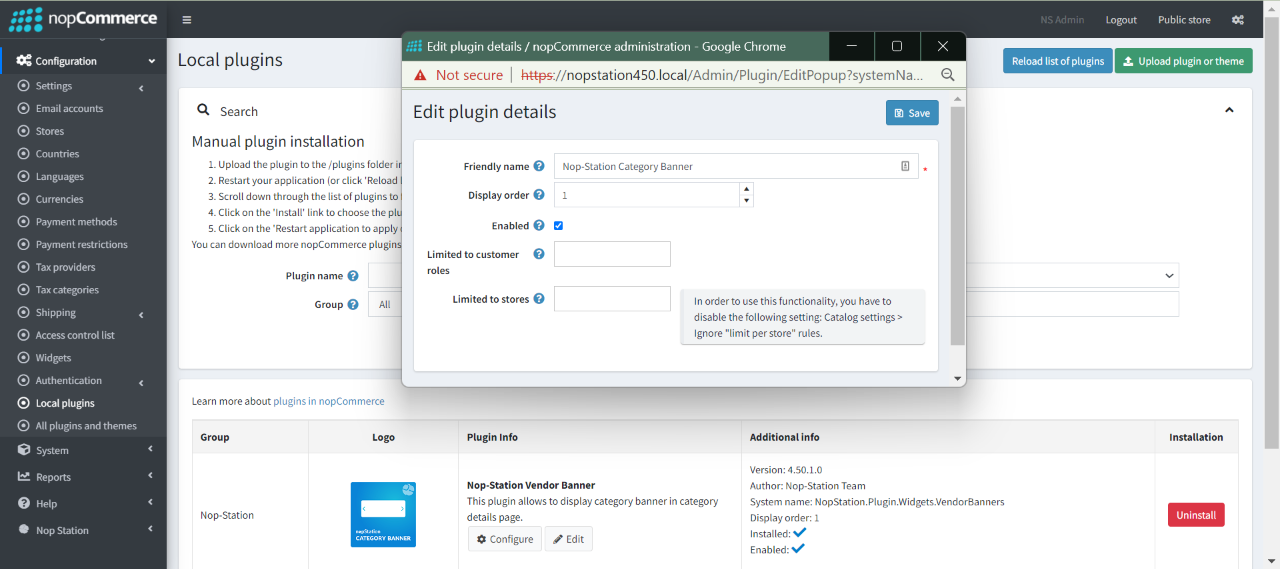Image resolution: width=1280 pixels, height=569 pixels.
Task: Click NS Admin account name
Action: pos(1062,20)
